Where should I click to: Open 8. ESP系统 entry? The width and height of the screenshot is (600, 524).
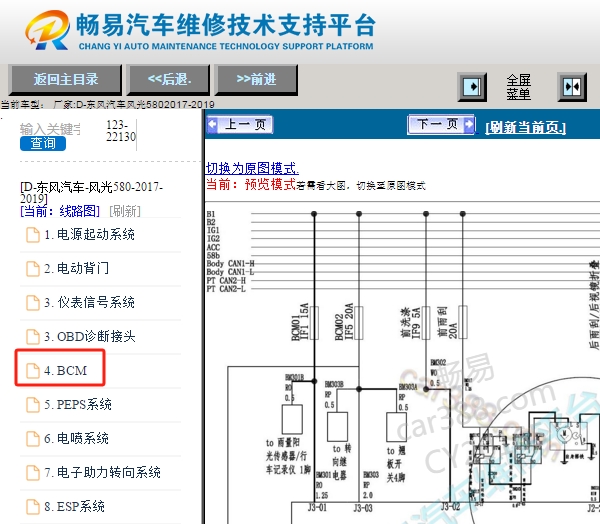tap(74, 507)
